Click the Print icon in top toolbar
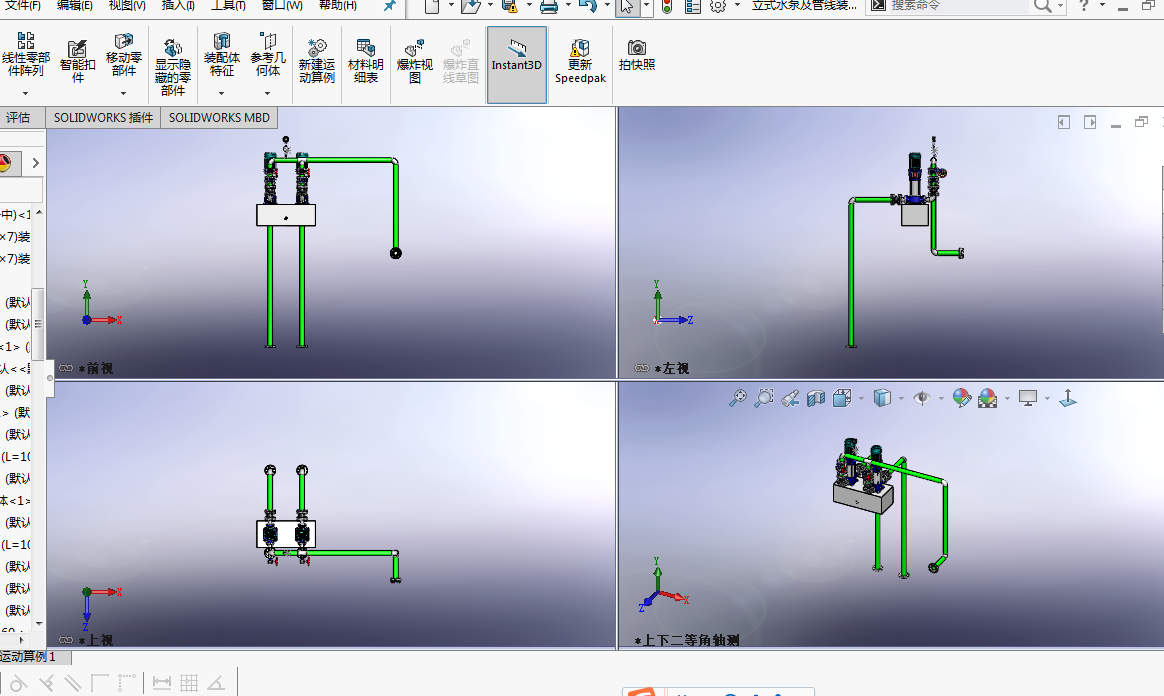The width and height of the screenshot is (1164, 696). pos(549,7)
